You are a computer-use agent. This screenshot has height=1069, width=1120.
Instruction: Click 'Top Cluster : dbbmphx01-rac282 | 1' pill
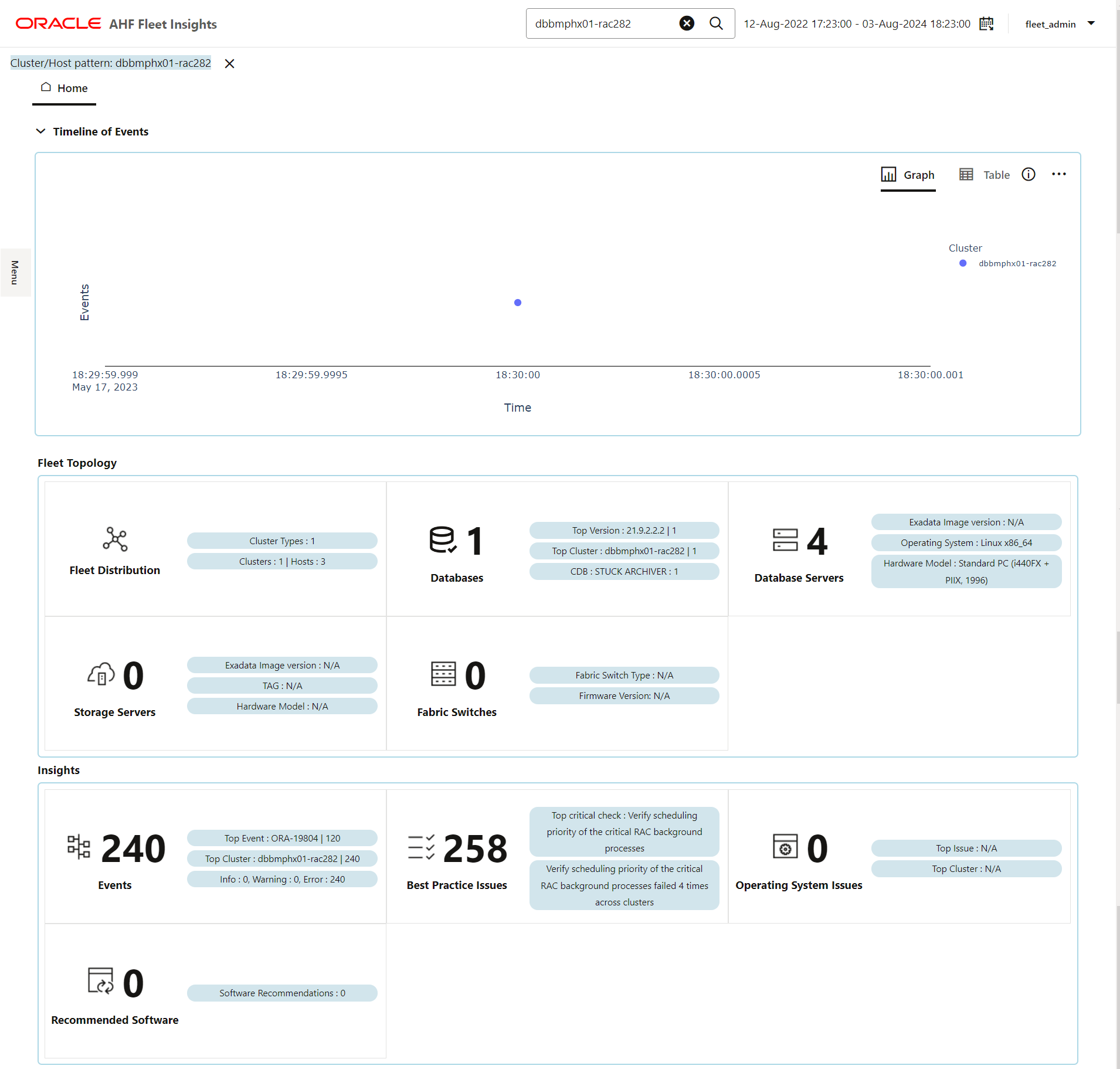(624, 551)
